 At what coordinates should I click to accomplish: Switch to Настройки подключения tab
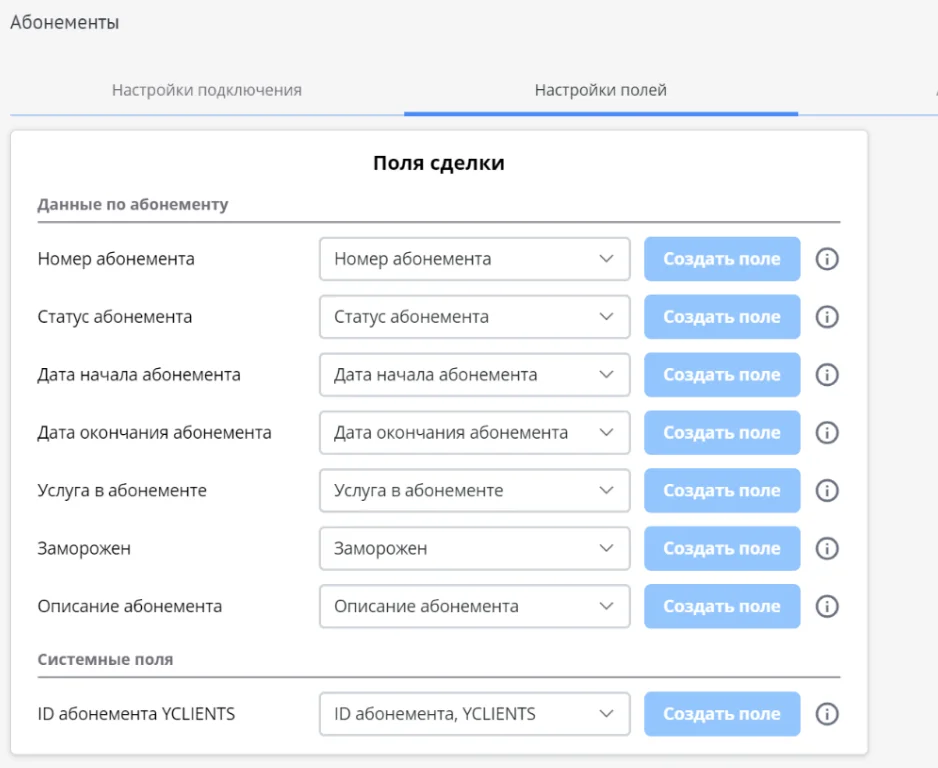pyautogui.click(x=207, y=90)
